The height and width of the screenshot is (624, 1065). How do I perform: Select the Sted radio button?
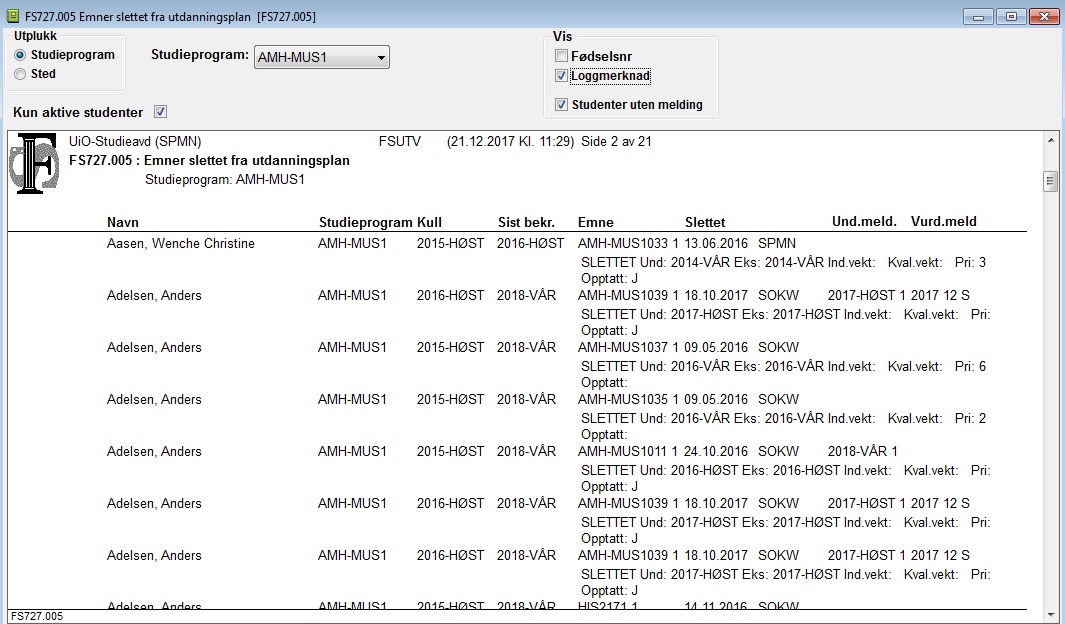20,74
